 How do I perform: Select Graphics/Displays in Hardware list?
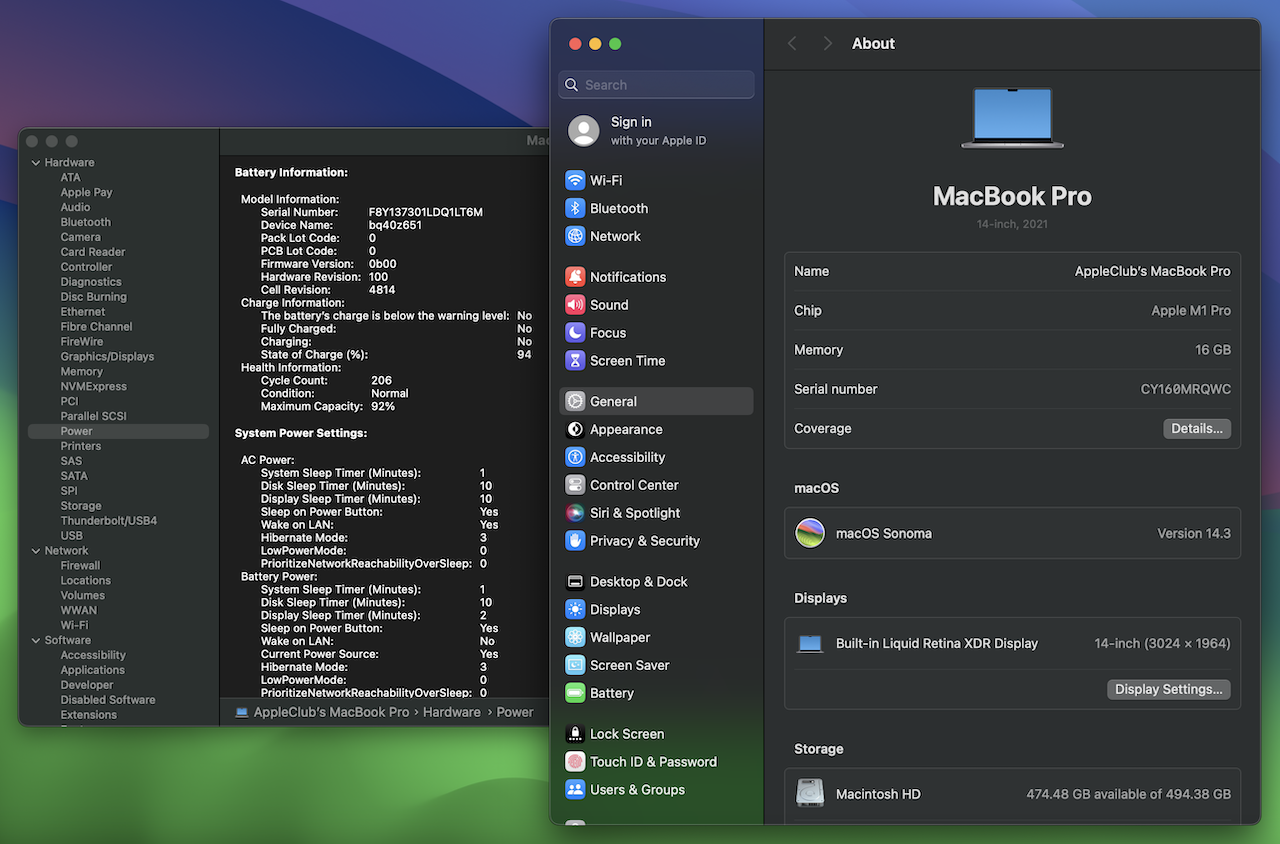click(x=107, y=356)
